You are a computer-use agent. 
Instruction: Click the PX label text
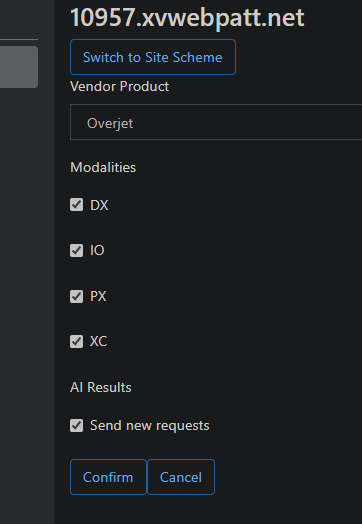pos(98,296)
